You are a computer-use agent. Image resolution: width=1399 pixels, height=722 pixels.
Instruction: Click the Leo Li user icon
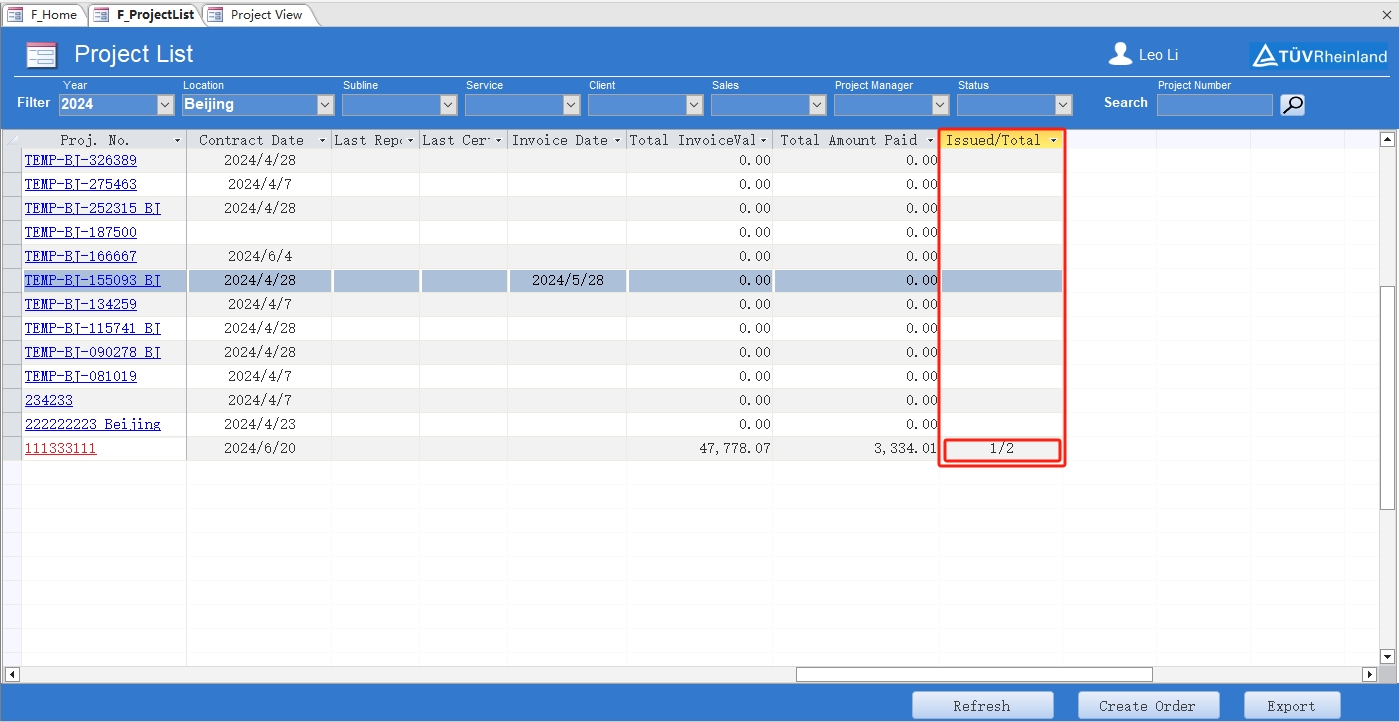coord(1120,54)
